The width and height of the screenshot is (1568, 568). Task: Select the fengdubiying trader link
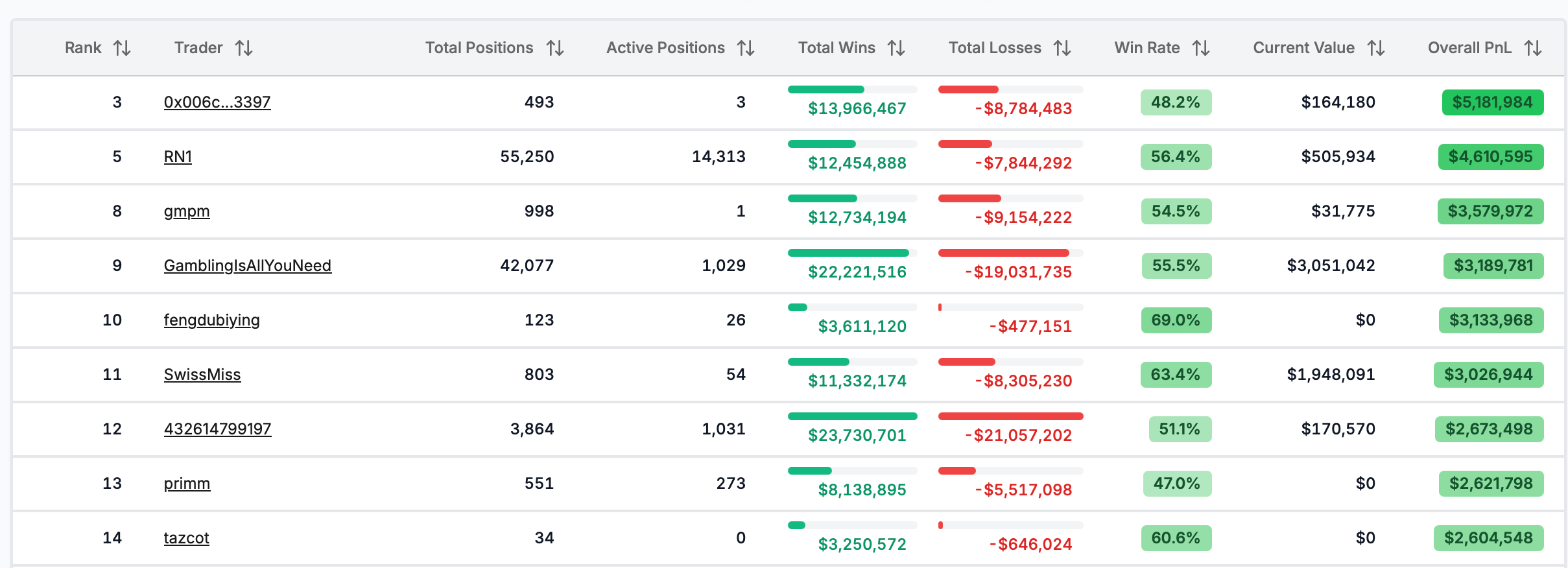[211, 320]
